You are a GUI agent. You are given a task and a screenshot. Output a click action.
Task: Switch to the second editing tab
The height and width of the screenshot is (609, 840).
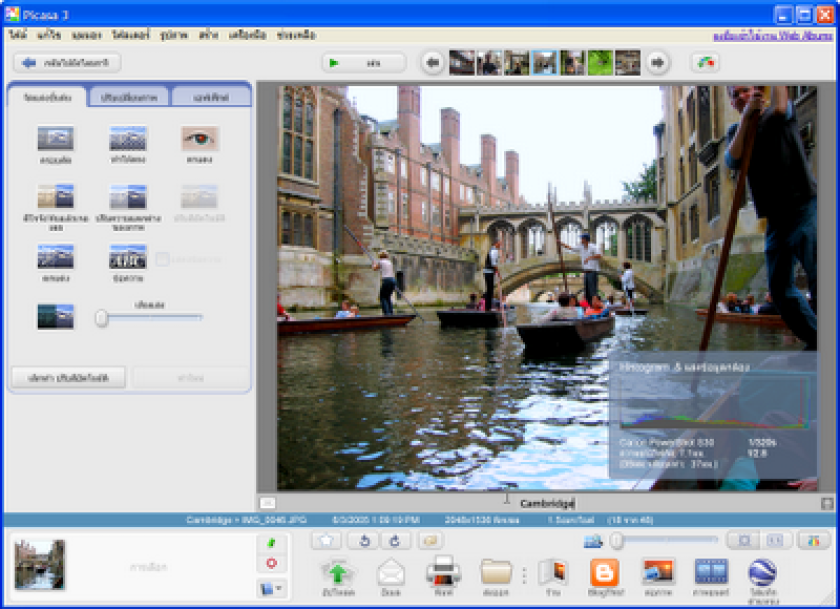(129, 97)
